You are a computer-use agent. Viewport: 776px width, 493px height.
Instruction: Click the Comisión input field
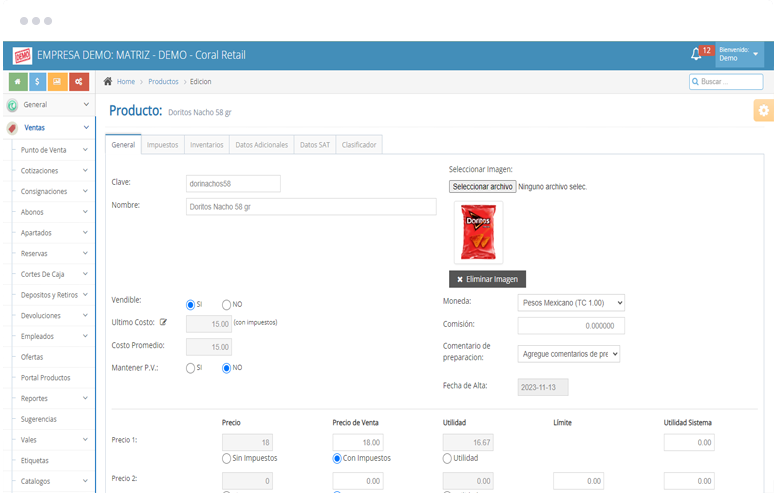571,326
